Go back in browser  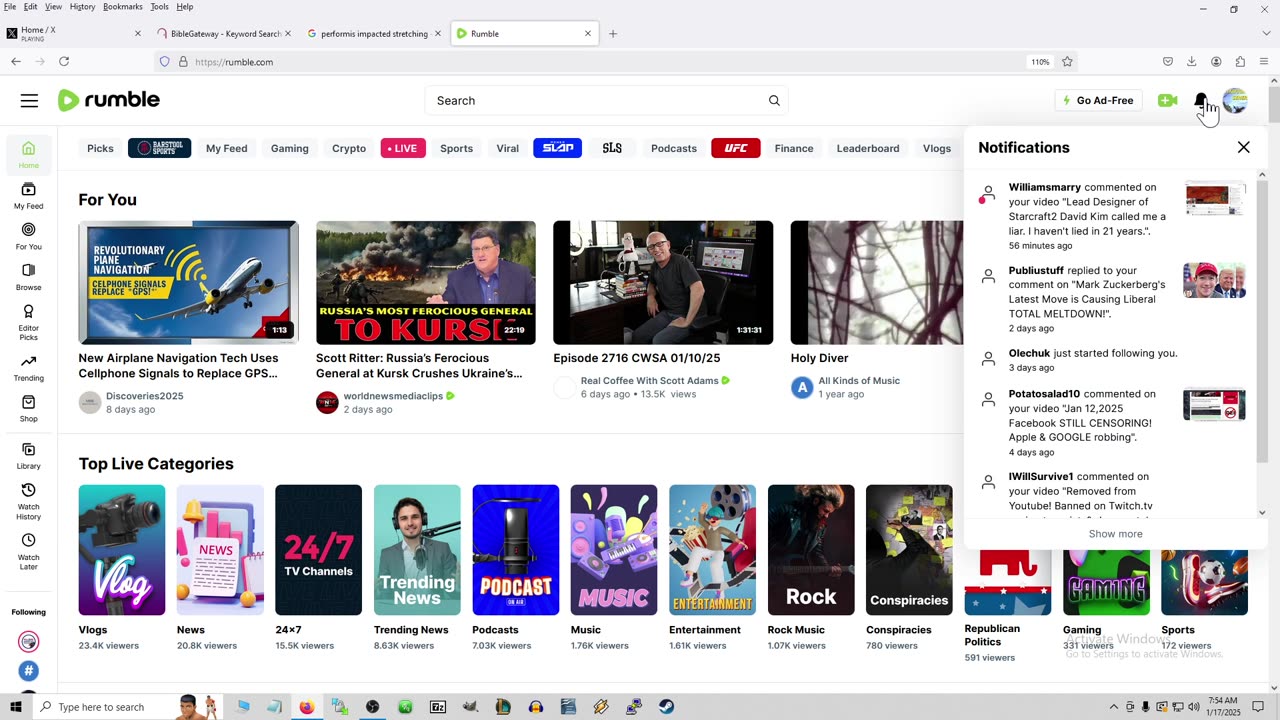[16, 62]
